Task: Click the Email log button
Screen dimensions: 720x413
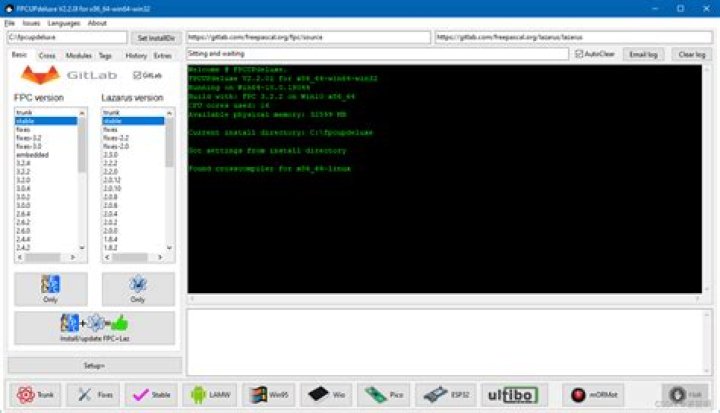Action: (x=643, y=55)
